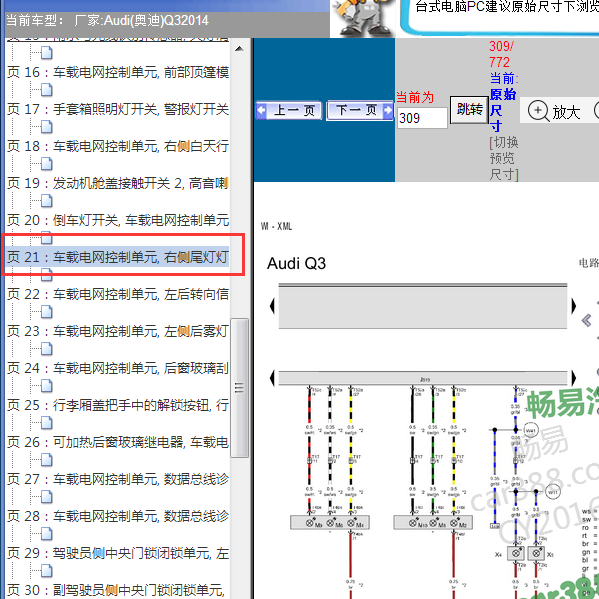The height and width of the screenshot is (599, 599).
Task: Open page 20: 倒车灯开关
Action: (x=118, y=220)
